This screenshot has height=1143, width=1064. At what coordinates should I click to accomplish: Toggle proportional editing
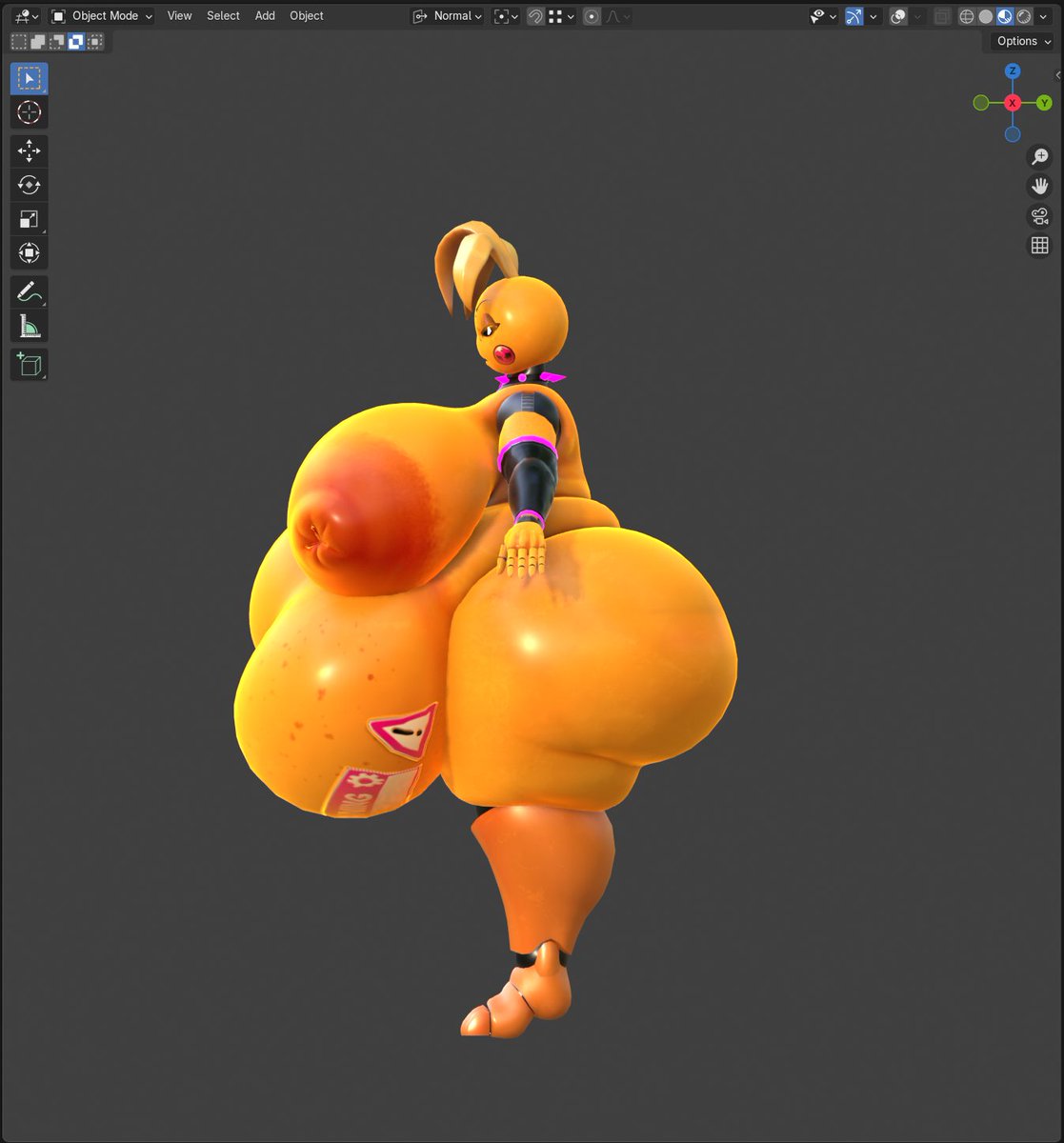[592, 16]
